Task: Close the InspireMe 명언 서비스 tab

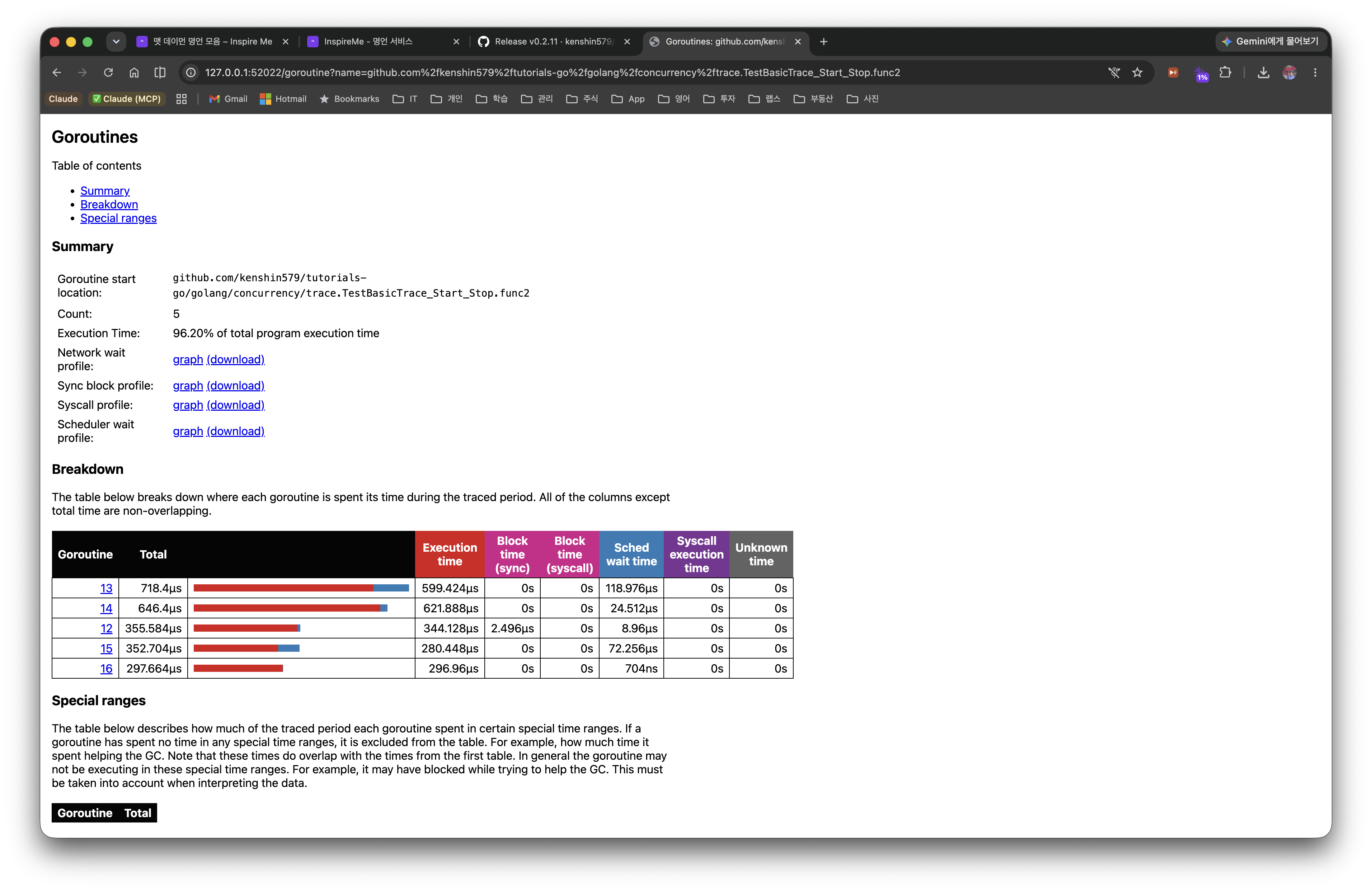Action: (x=456, y=42)
